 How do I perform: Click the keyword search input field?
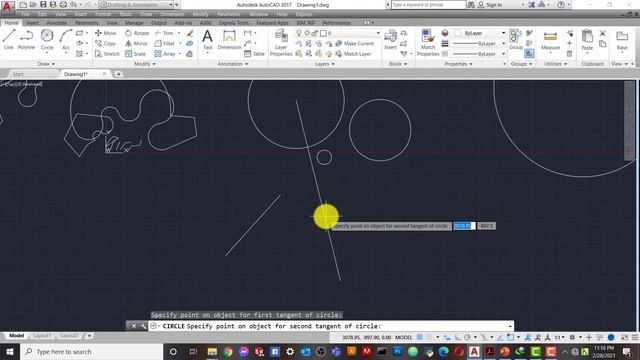[x=428, y=5]
